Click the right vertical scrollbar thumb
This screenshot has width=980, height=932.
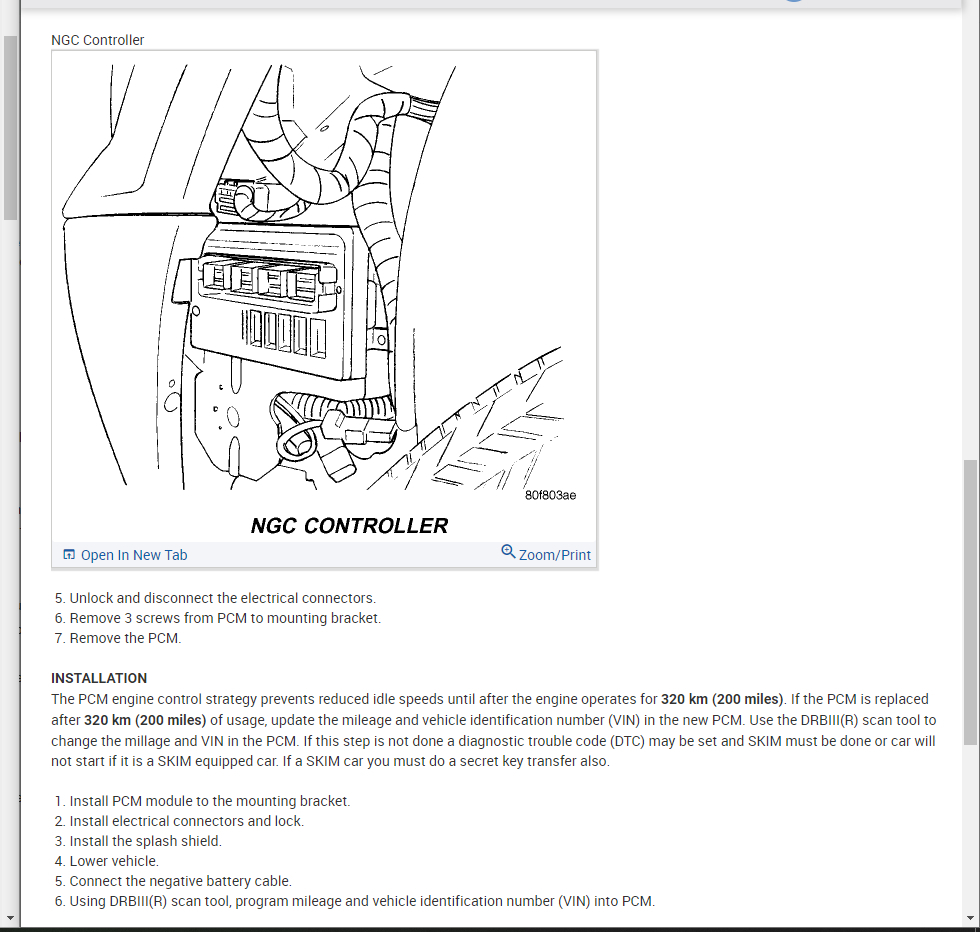969,602
